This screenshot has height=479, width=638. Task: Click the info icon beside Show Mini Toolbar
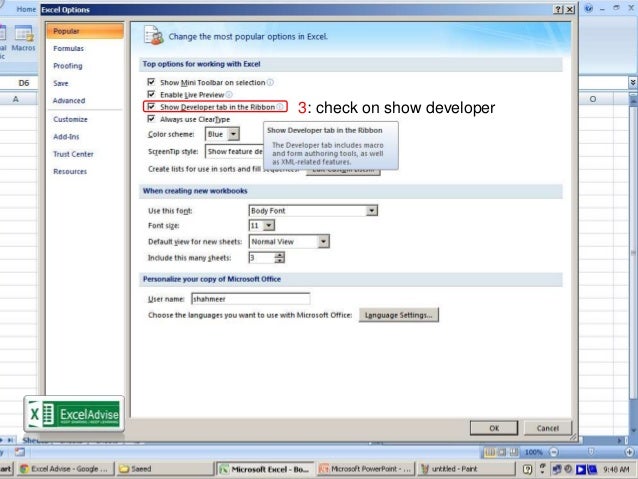pos(270,82)
